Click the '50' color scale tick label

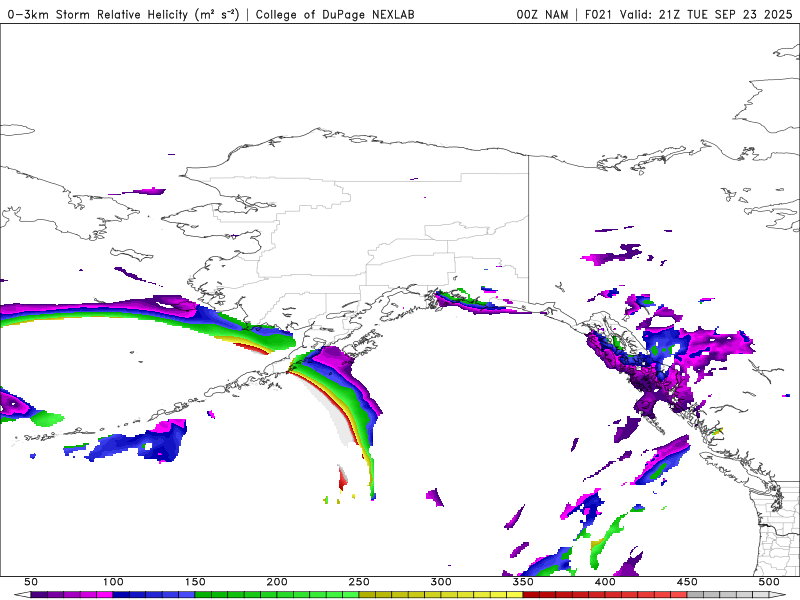point(31,582)
